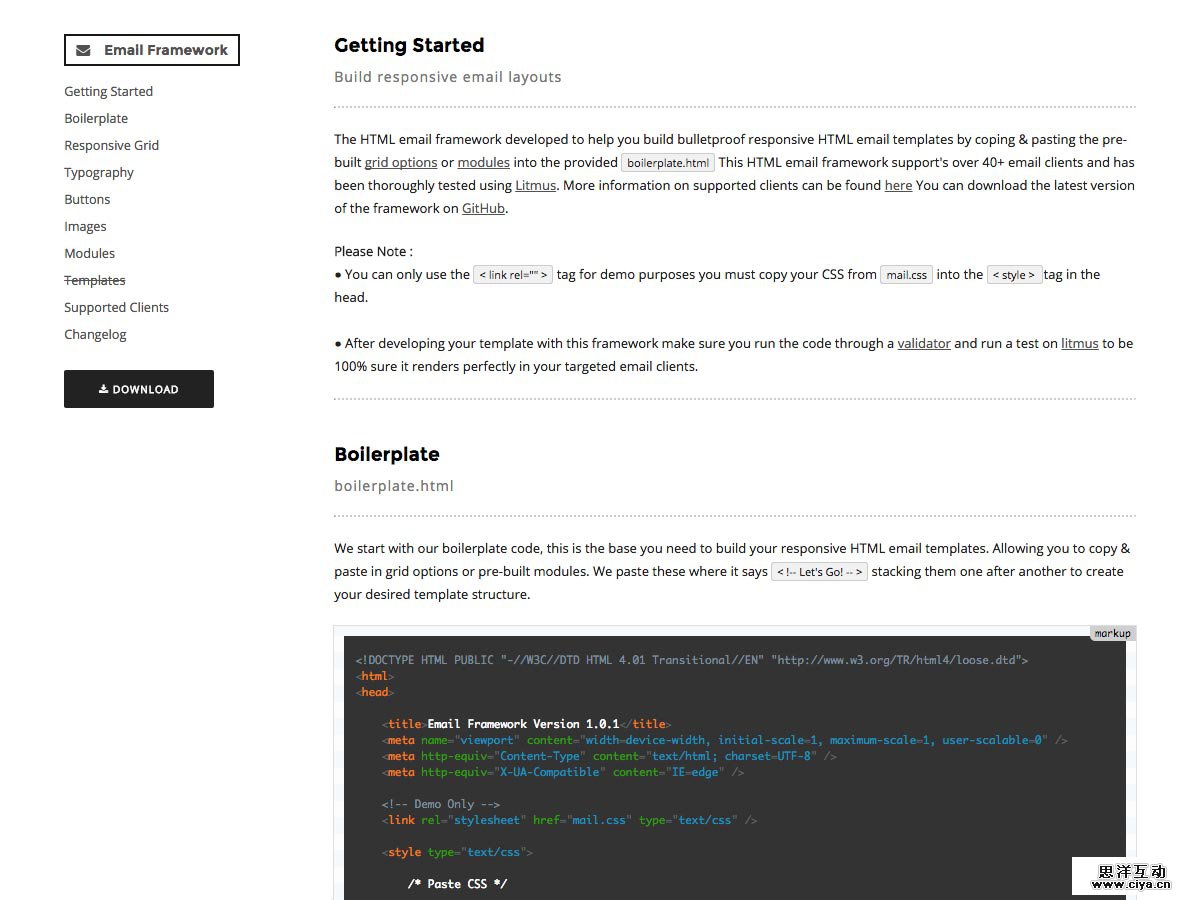Click the 'here' supported clients link
Viewport: 1200px width, 900px height.
click(x=898, y=185)
